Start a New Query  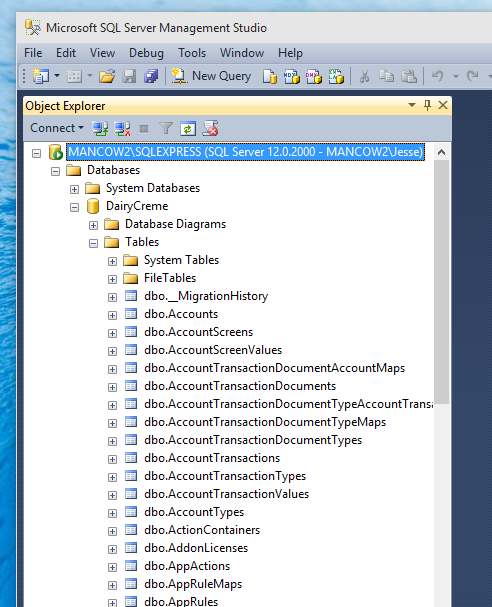[211, 76]
